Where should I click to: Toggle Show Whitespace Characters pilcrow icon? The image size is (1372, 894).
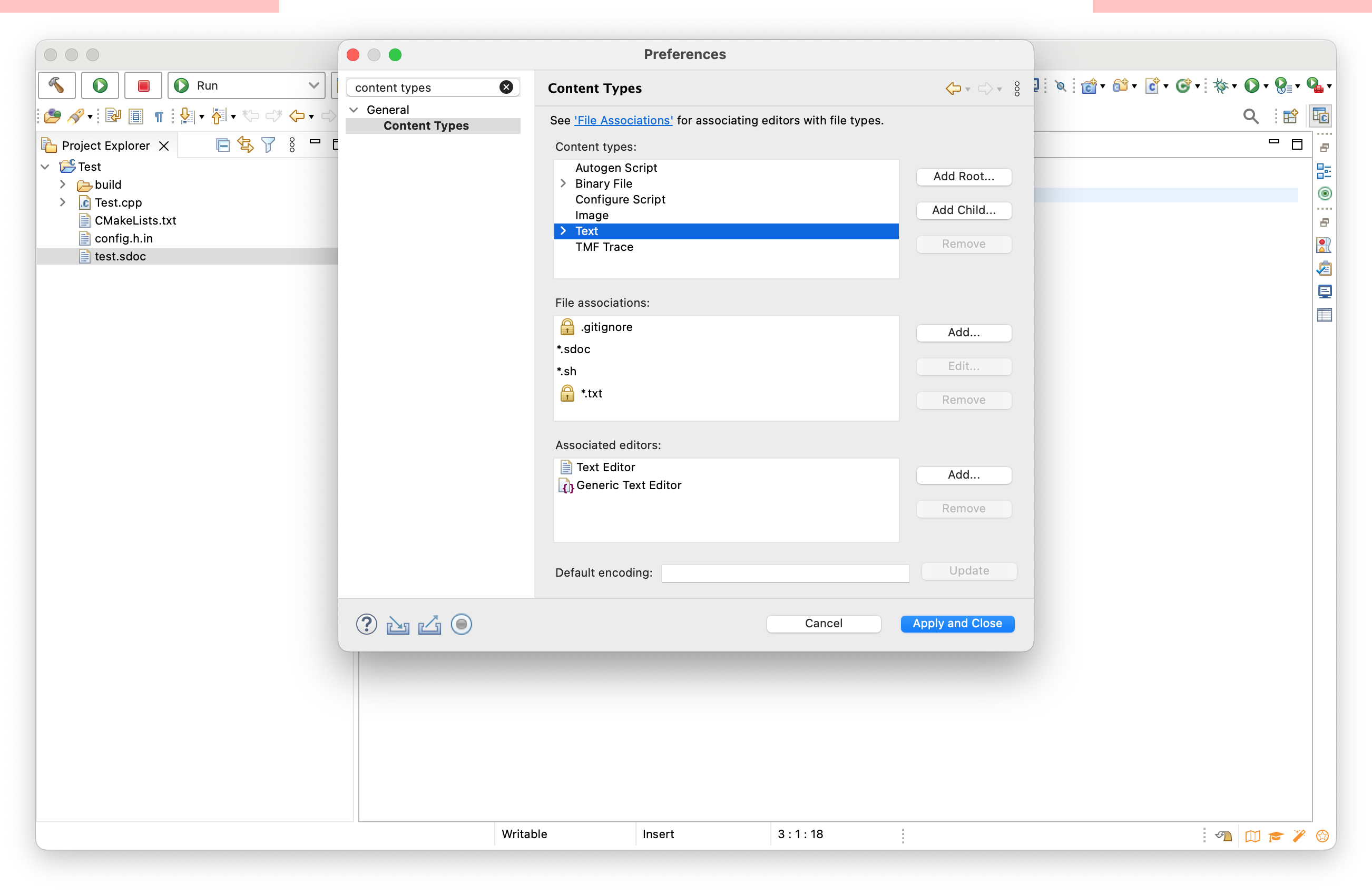click(159, 116)
